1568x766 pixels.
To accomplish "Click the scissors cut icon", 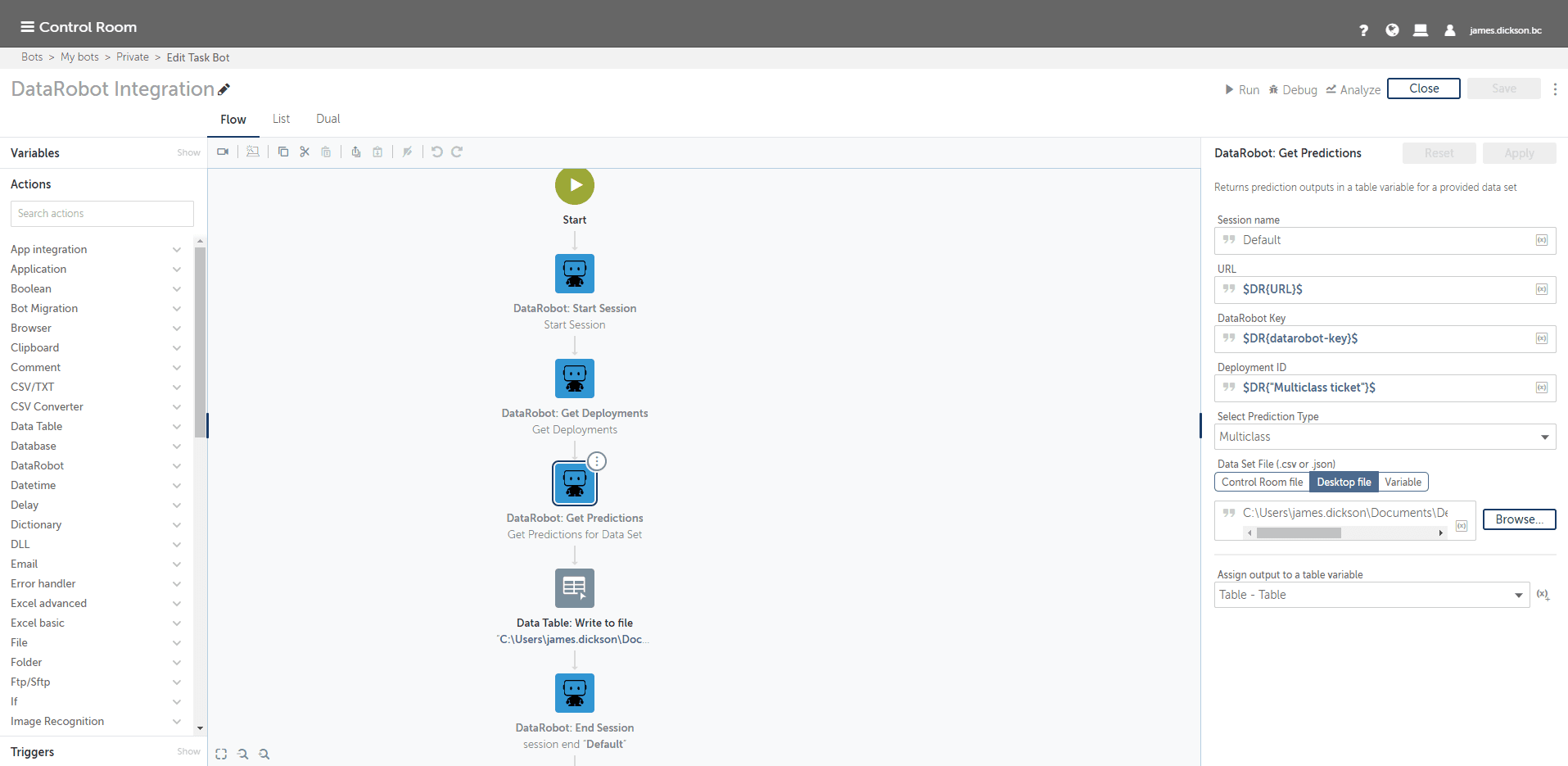I will tap(305, 152).
